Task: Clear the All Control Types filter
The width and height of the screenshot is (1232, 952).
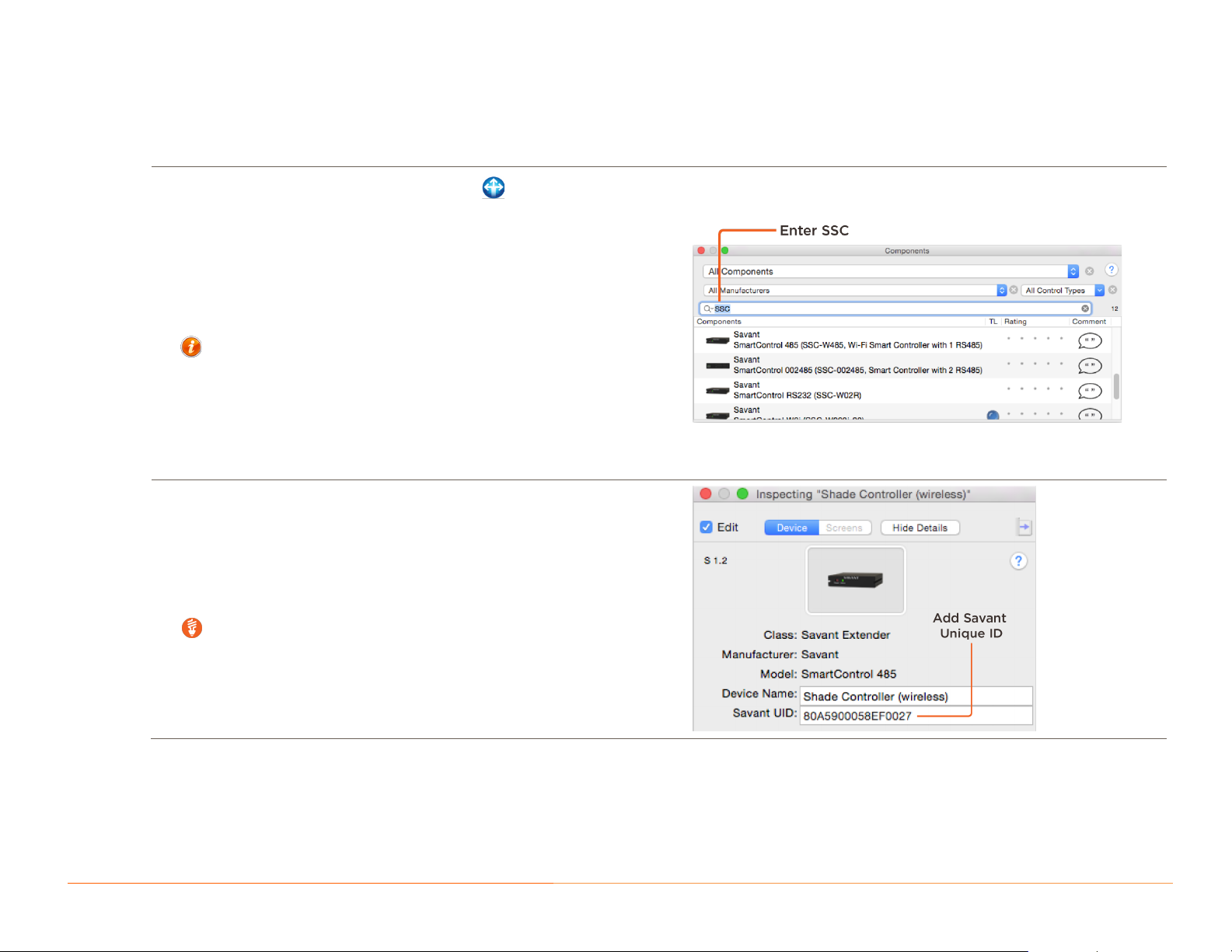Action: pyautogui.click(x=1112, y=290)
